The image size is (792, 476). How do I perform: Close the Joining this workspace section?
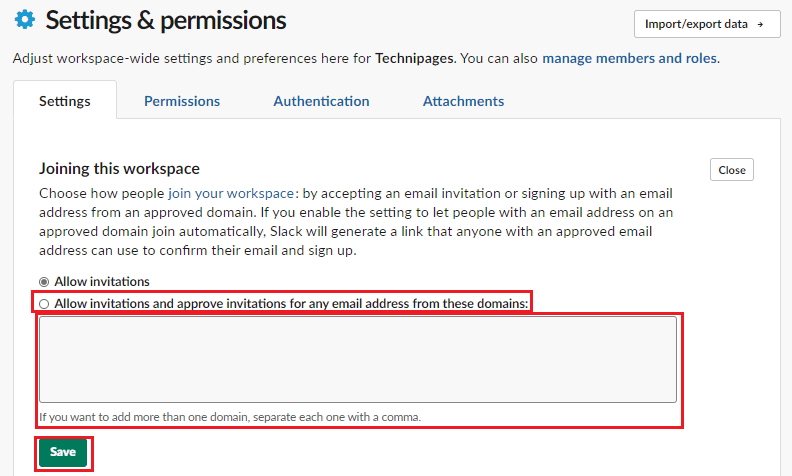pyautogui.click(x=731, y=170)
